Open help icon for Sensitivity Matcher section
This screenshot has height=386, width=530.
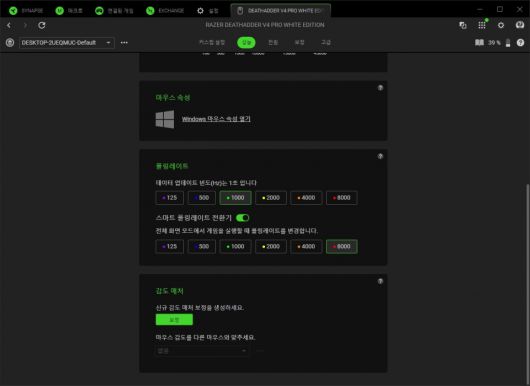(380, 281)
